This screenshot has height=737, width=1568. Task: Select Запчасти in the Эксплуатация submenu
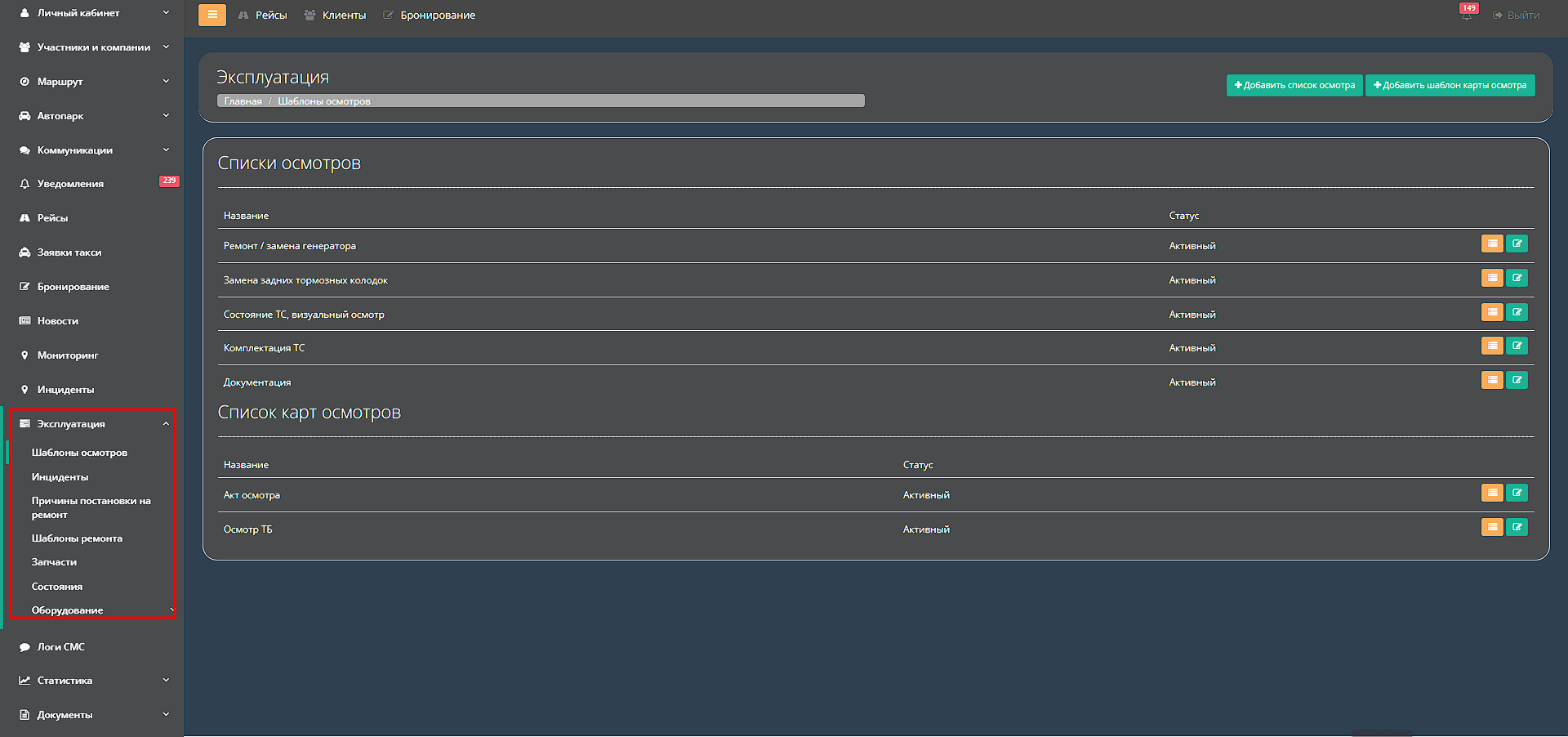pyautogui.click(x=54, y=562)
